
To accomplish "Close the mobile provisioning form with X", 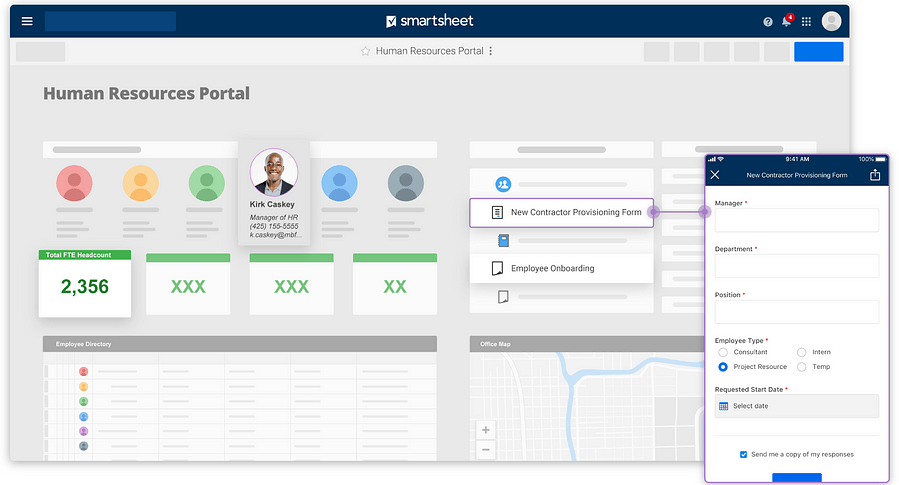I will tap(714, 175).
